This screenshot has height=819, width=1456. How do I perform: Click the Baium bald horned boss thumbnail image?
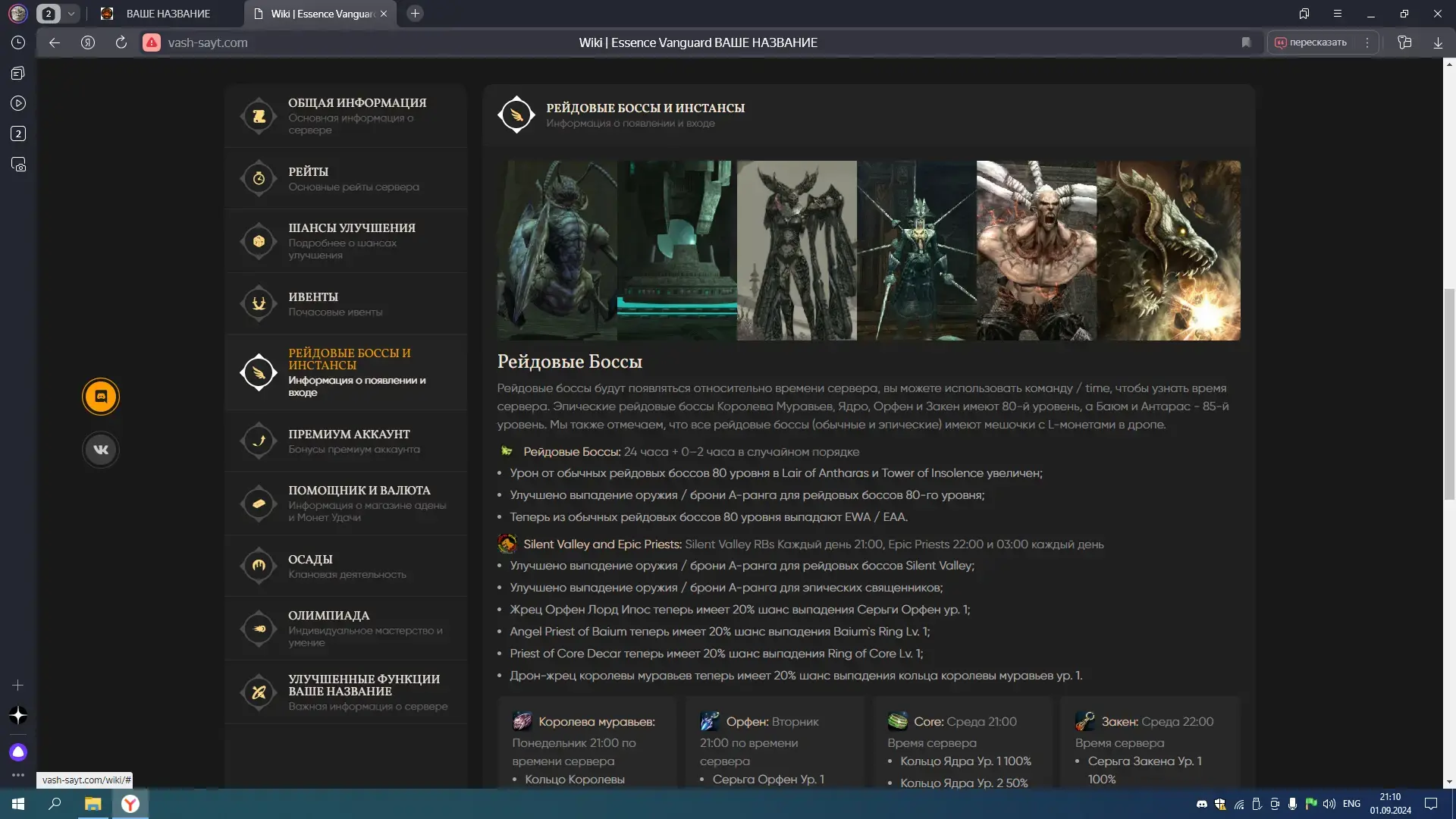1037,250
